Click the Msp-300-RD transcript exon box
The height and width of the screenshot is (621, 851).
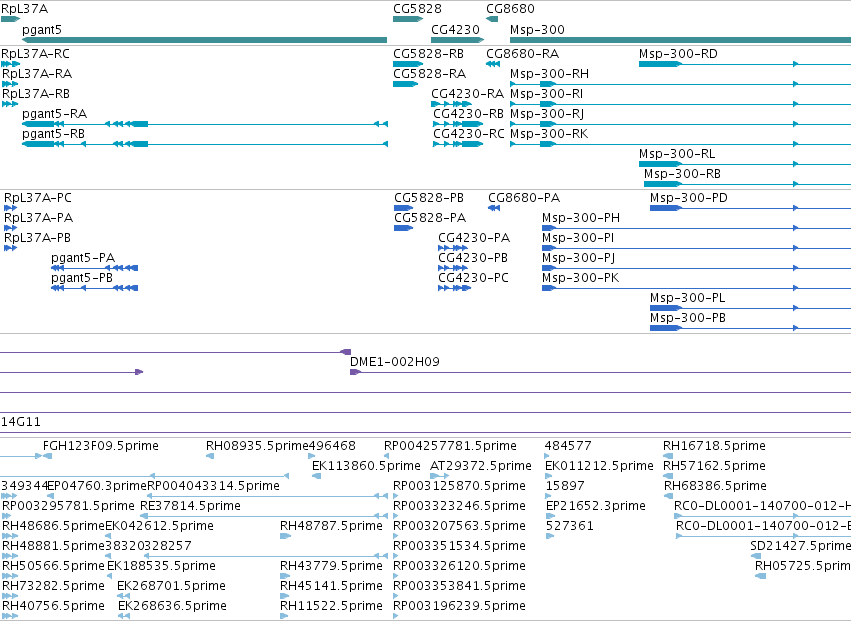(661, 64)
